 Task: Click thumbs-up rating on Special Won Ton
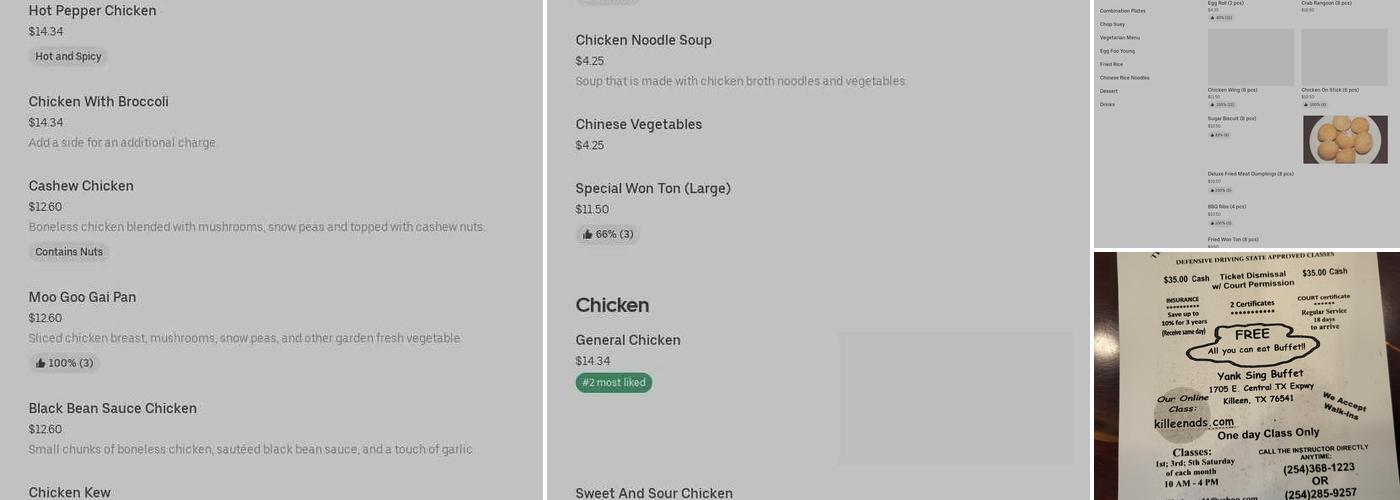[588, 235]
